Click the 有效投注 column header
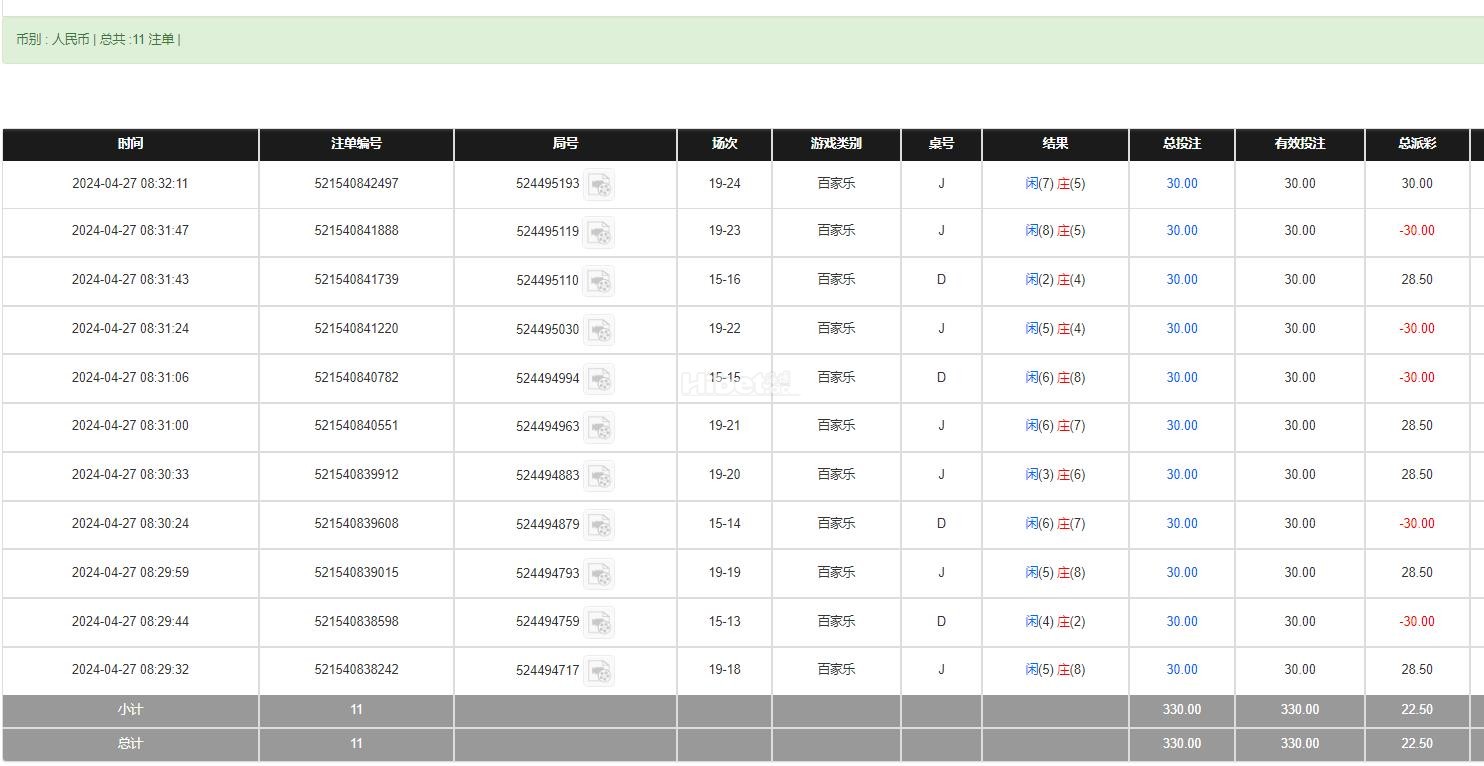The height and width of the screenshot is (766, 1484). [x=1300, y=144]
